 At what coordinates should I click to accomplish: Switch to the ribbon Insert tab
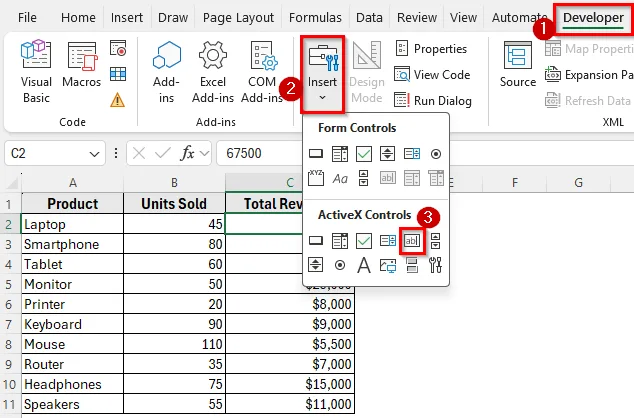(127, 17)
